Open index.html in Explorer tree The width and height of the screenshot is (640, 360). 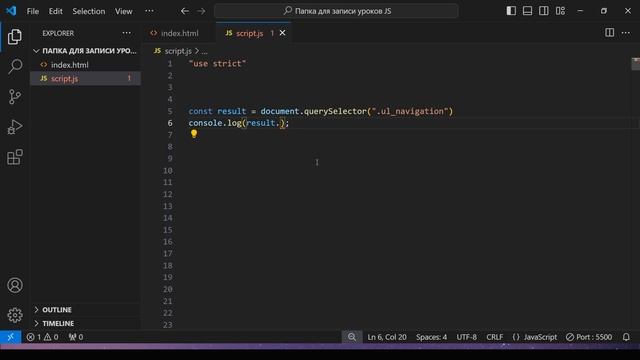pos(85,64)
